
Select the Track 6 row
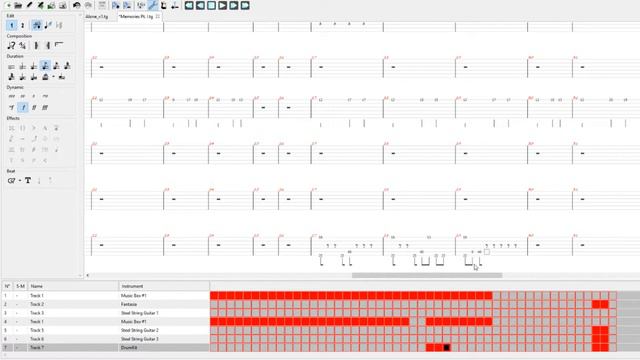pos(105,339)
